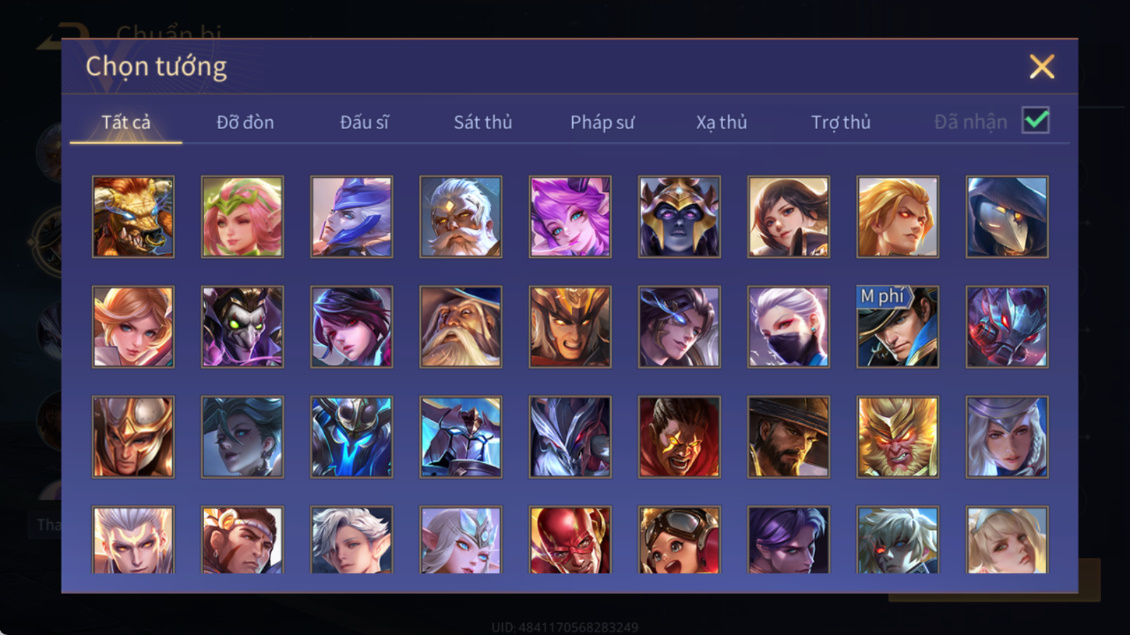Open the Đấu sĩ tab
Viewport: 1130px width, 635px height.
point(364,122)
